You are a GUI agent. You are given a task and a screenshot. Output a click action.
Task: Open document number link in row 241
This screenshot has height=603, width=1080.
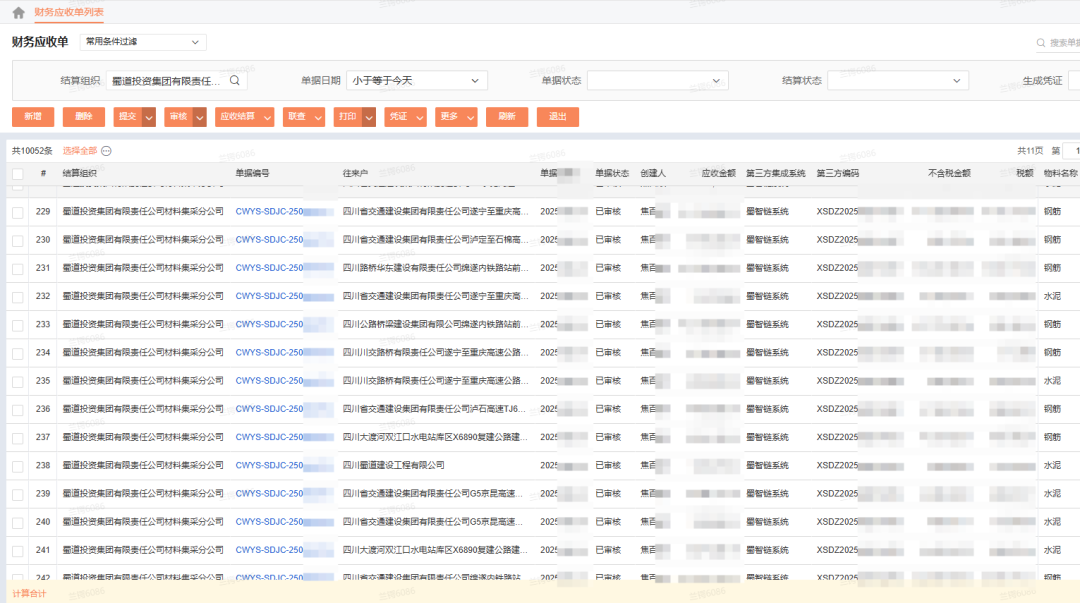[x=284, y=551]
